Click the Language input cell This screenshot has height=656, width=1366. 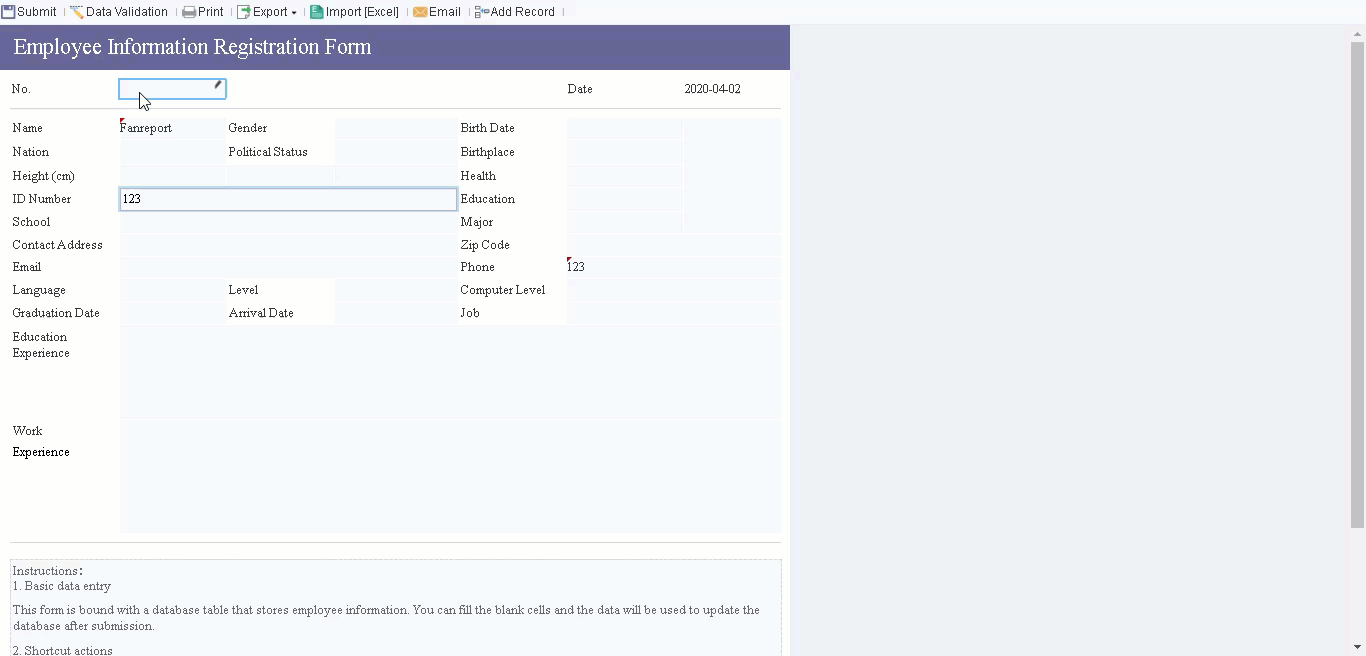click(172, 290)
